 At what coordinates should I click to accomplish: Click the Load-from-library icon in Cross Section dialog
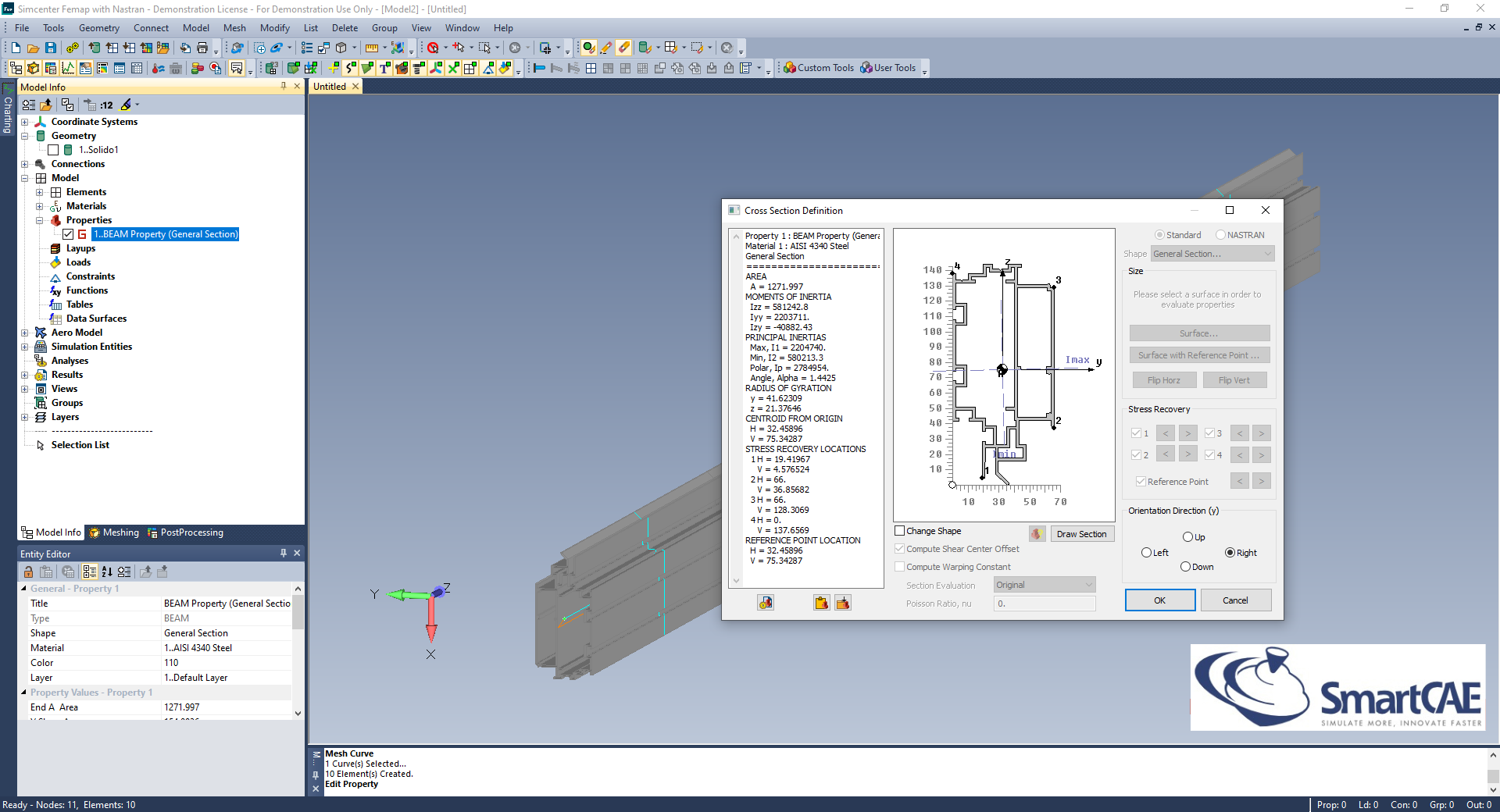tap(821, 603)
